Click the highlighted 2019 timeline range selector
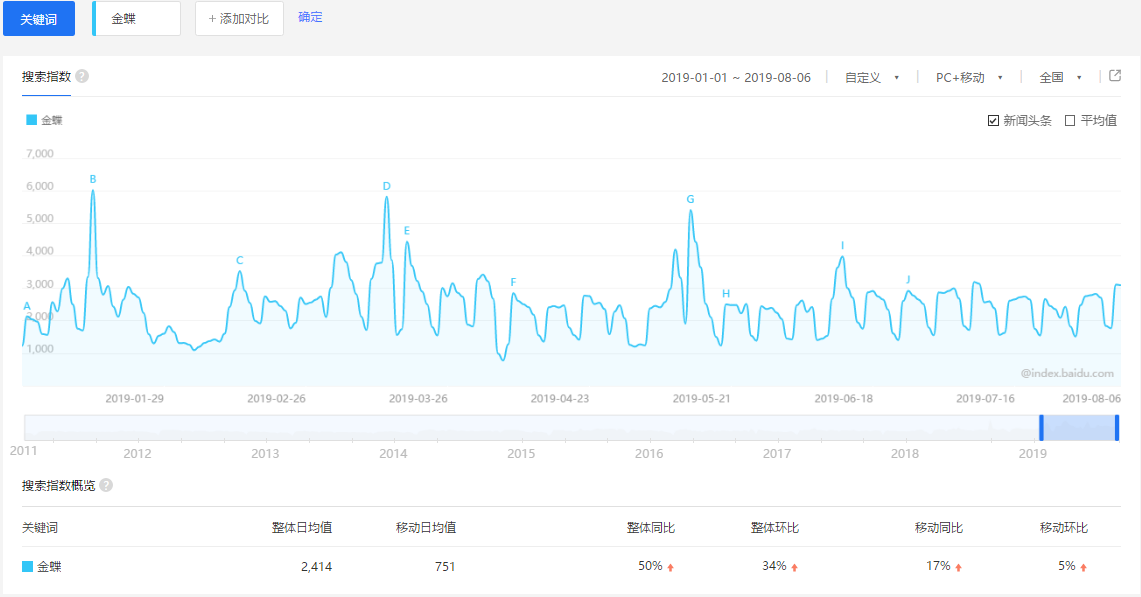Screen dimensions: 1141x597 point(1078,428)
